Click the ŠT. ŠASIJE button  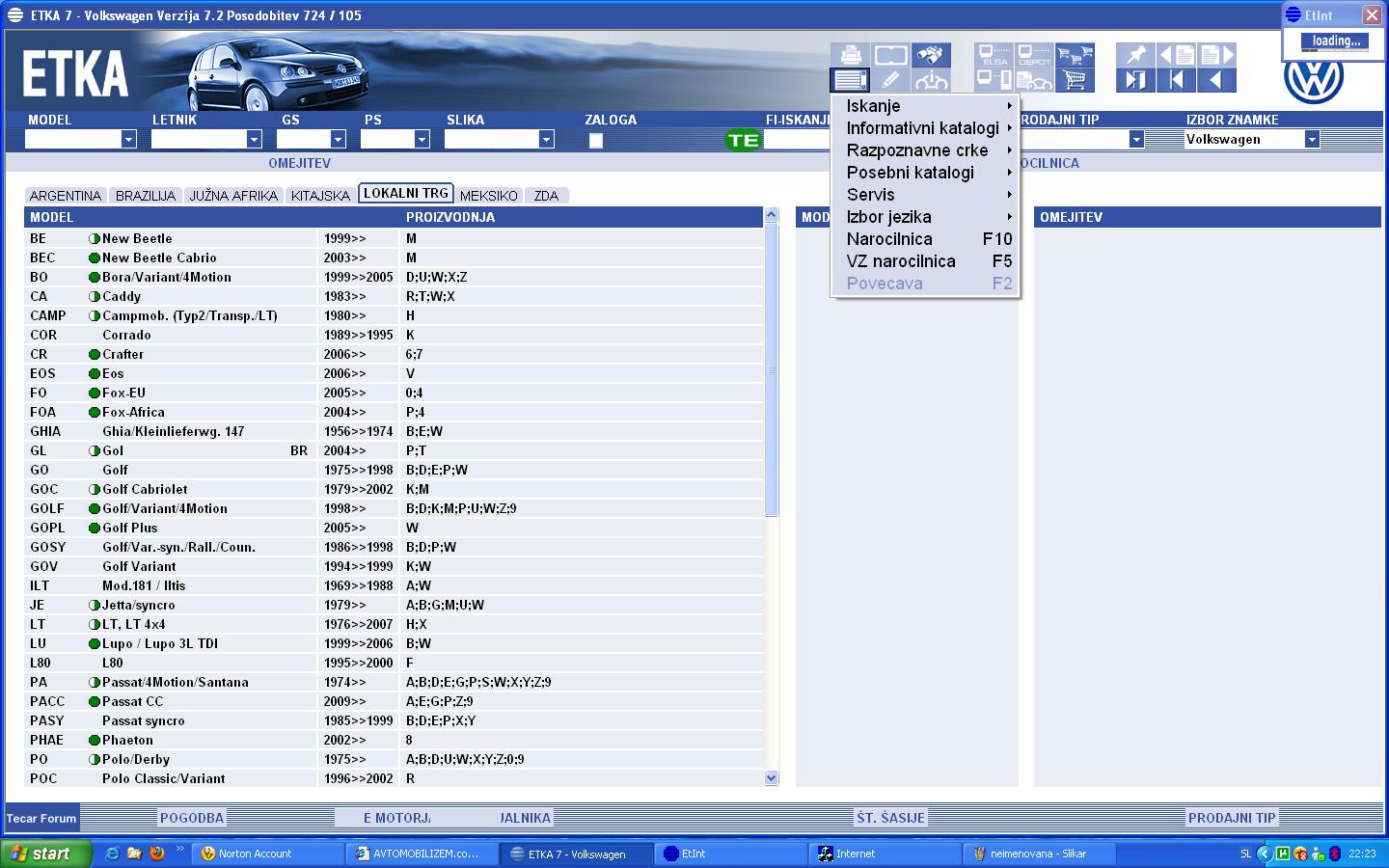coord(890,818)
